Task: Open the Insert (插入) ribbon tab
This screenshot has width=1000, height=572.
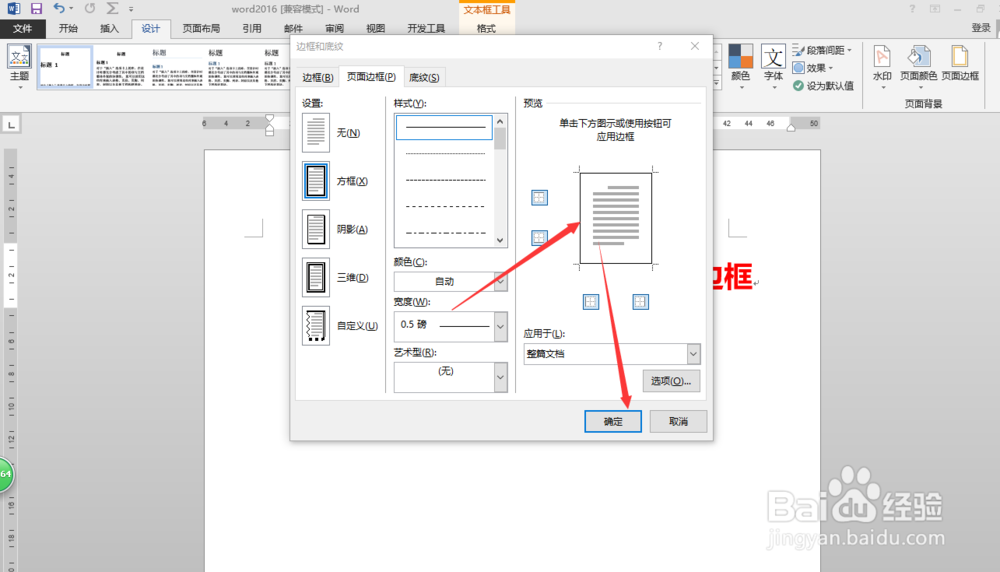Action: (110, 28)
